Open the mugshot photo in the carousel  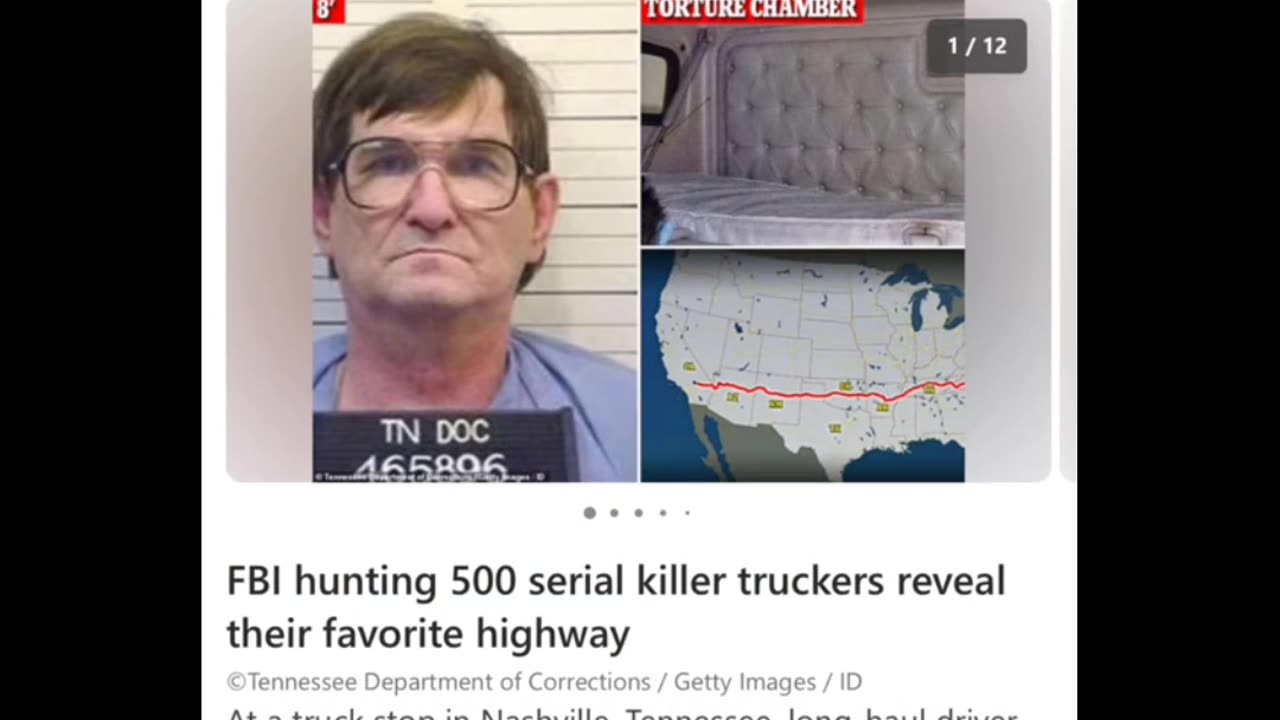[475, 241]
